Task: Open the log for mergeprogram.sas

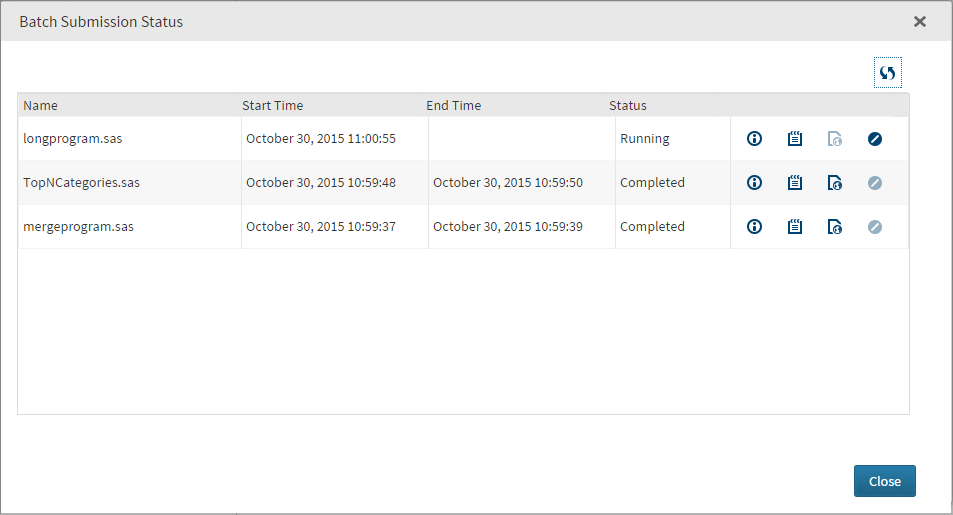Action: tap(795, 227)
